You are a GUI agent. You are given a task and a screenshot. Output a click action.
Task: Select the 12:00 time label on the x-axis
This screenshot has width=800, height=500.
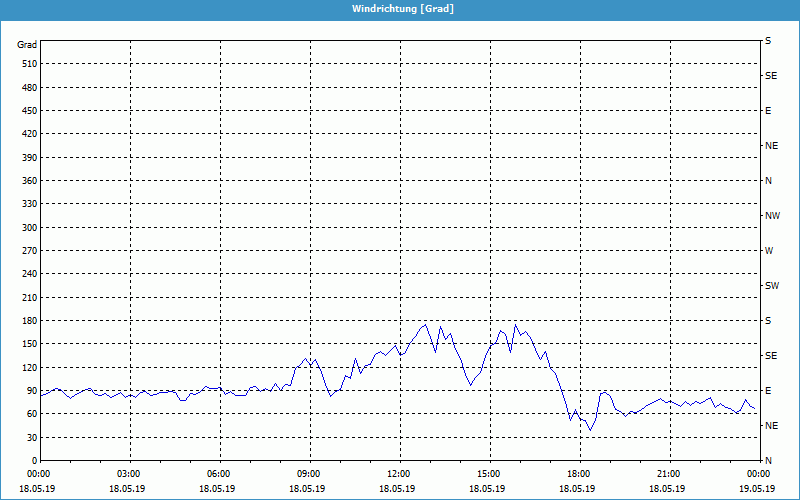tap(399, 474)
